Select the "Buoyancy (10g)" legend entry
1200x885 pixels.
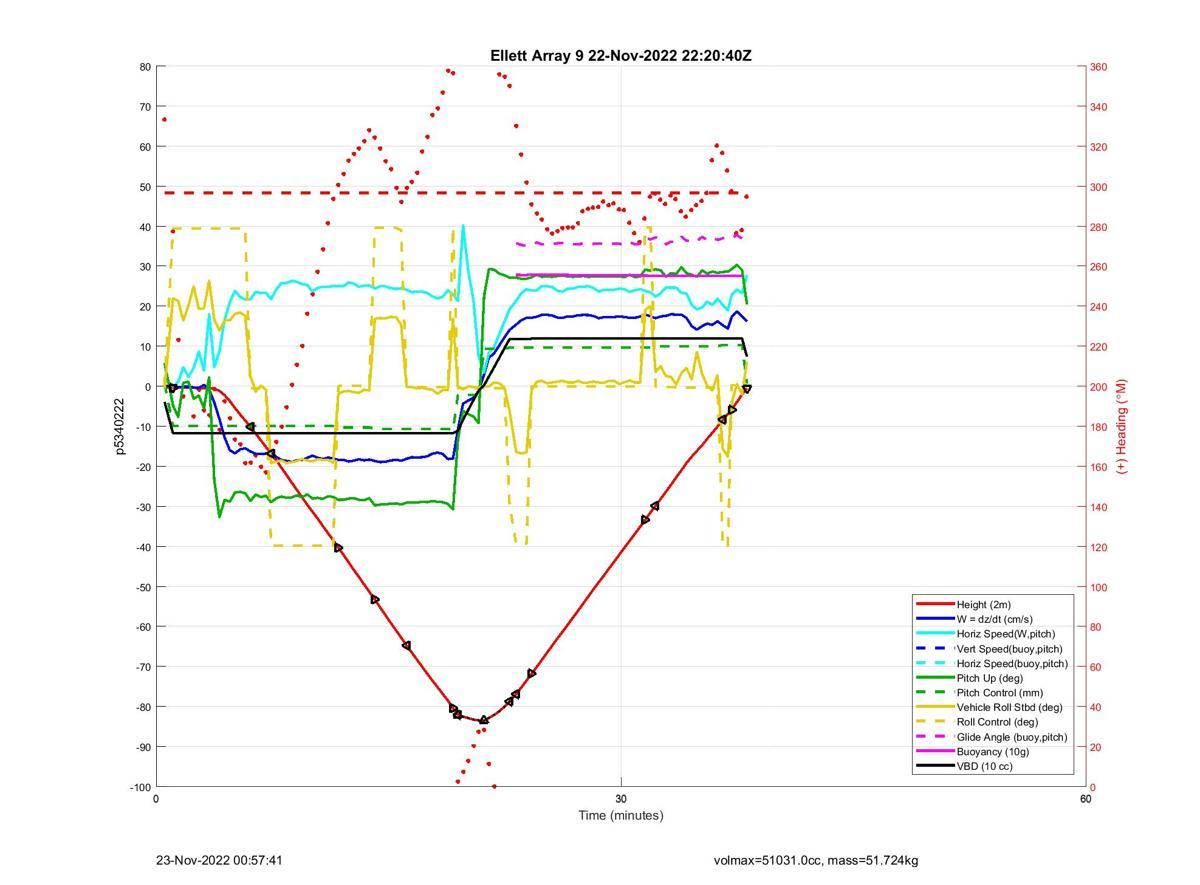tap(993, 751)
